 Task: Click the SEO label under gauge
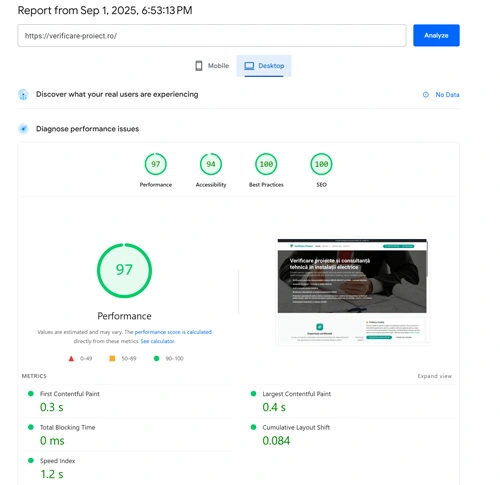click(x=321, y=185)
